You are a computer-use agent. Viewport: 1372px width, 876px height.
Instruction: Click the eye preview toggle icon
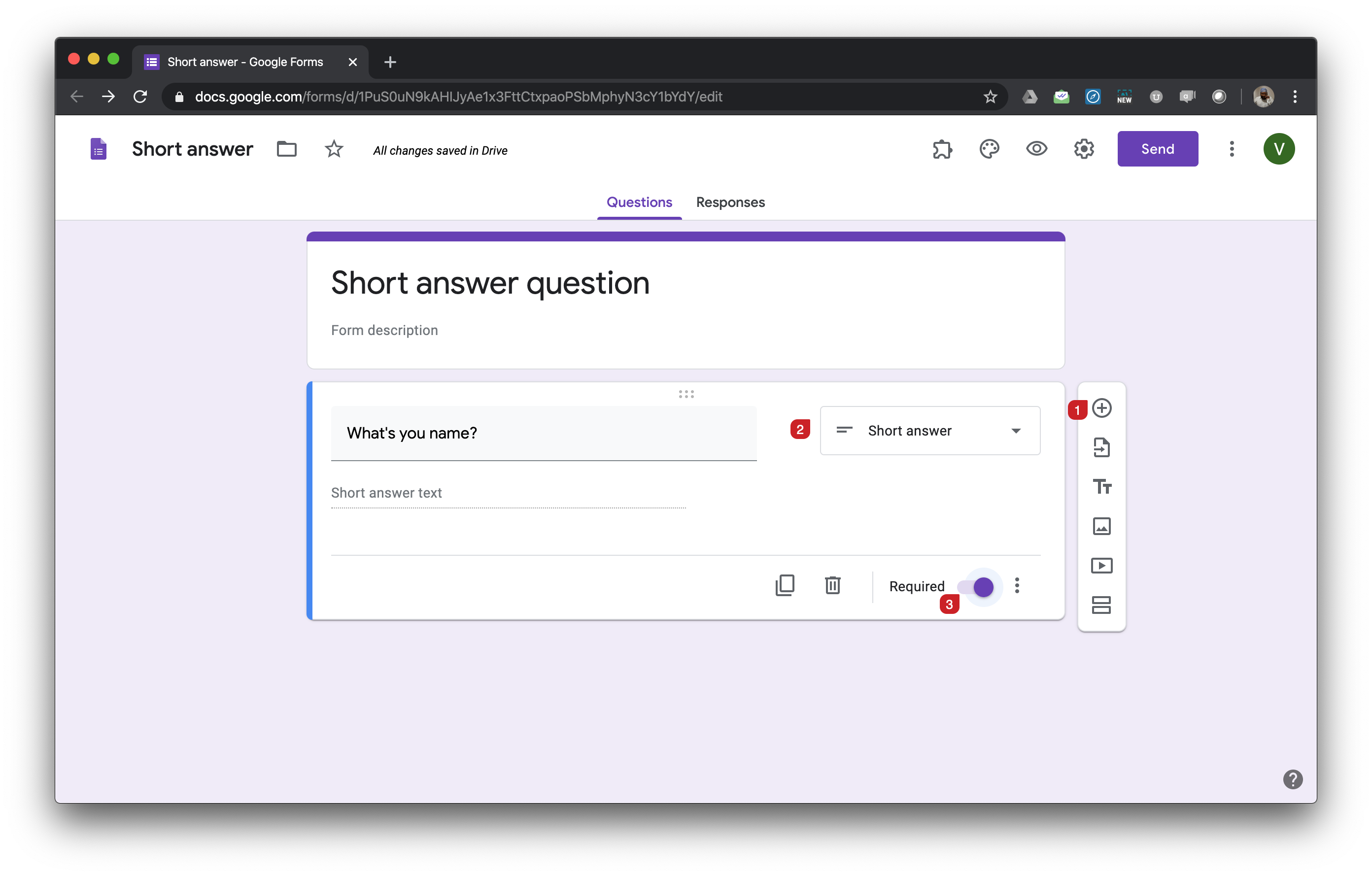[1036, 149]
